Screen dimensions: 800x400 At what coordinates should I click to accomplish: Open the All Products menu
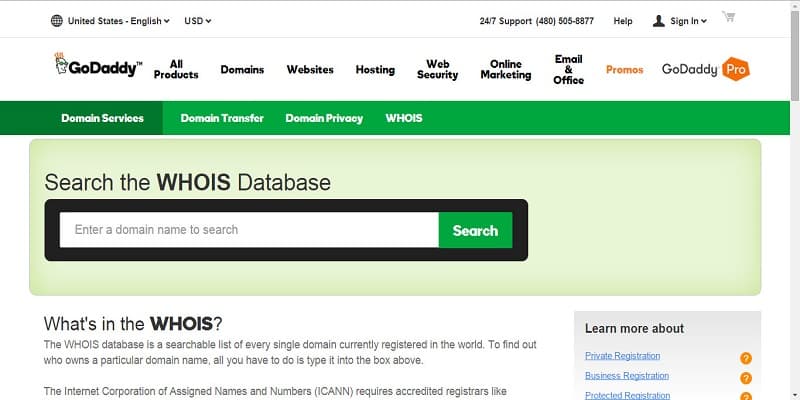click(176, 69)
